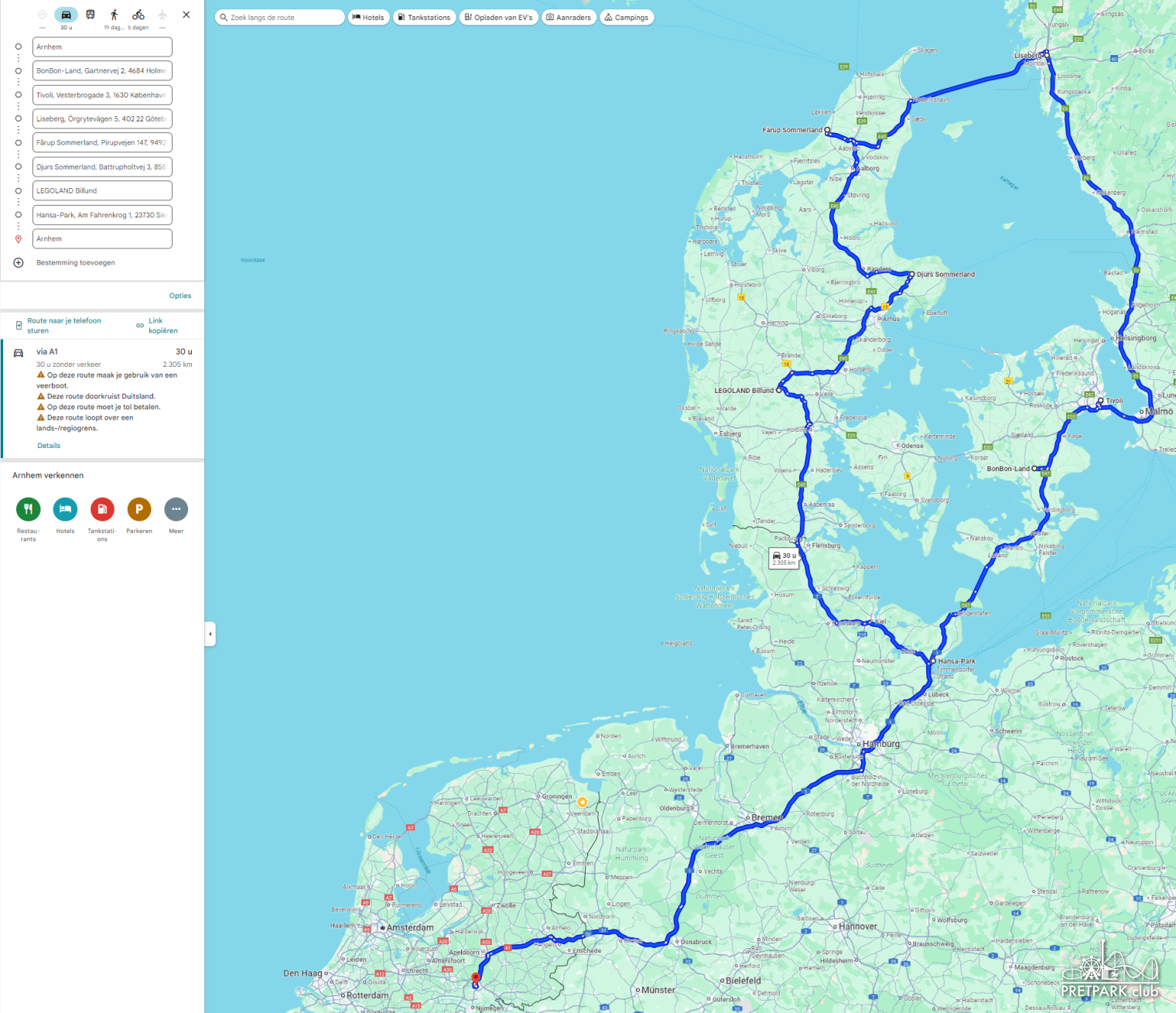Click Link kopiëren
1176x1013 pixels.
point(162,326)
